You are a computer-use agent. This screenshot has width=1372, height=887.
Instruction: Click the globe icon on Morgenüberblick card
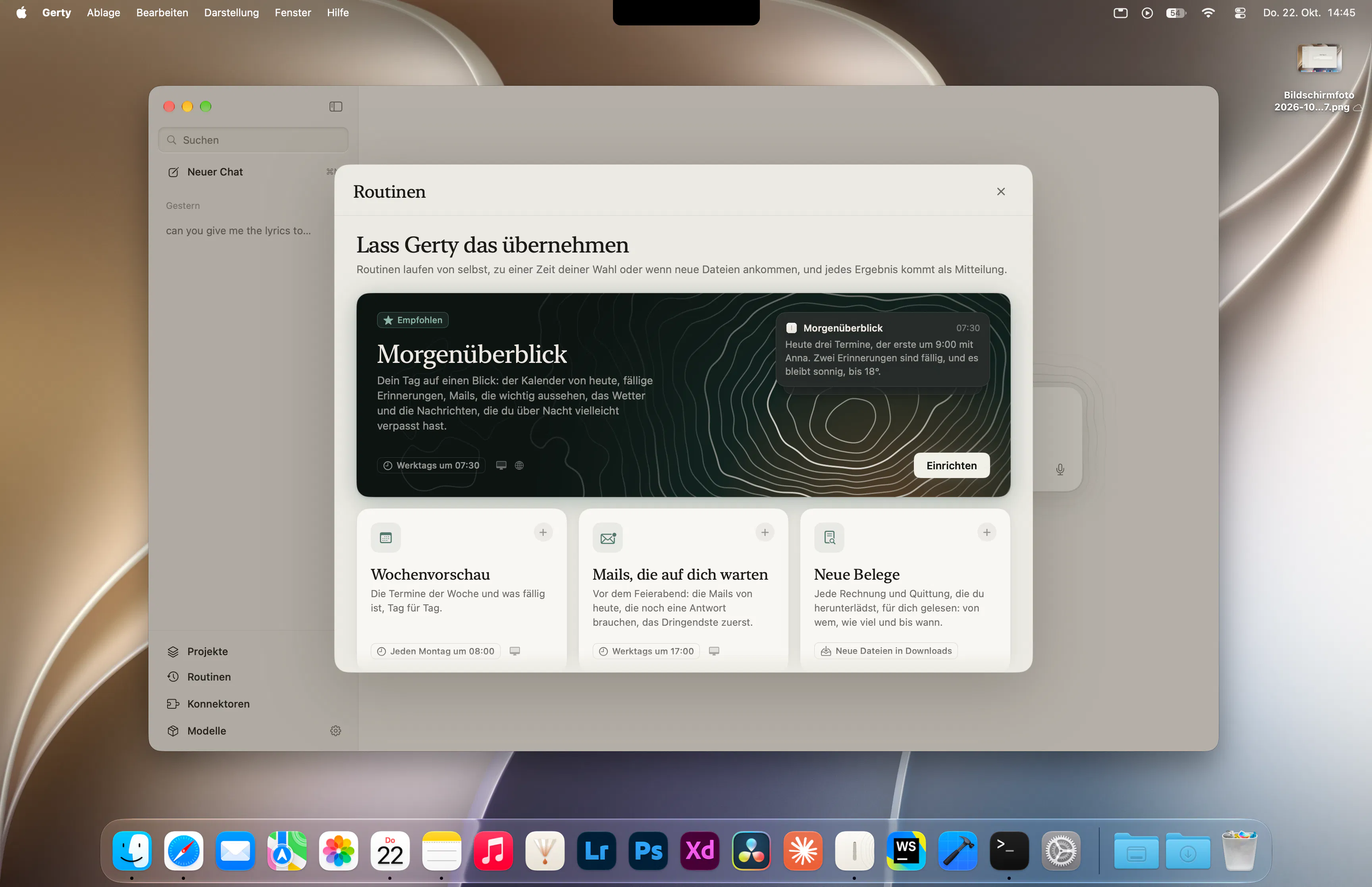click(519, 465)
